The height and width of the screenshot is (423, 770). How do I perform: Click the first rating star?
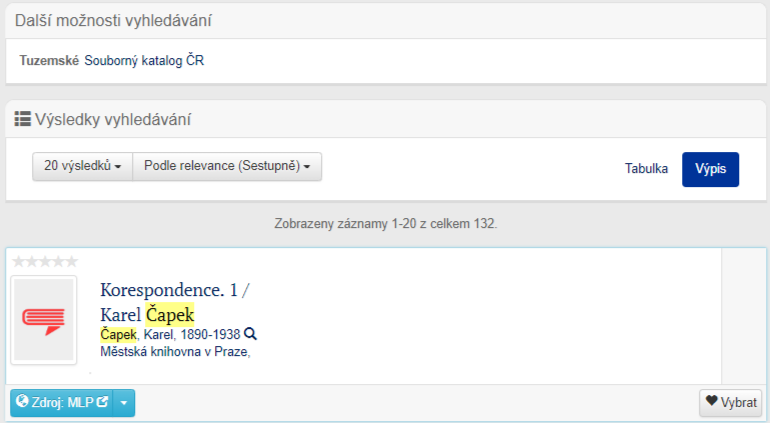(x=18, y=261)
